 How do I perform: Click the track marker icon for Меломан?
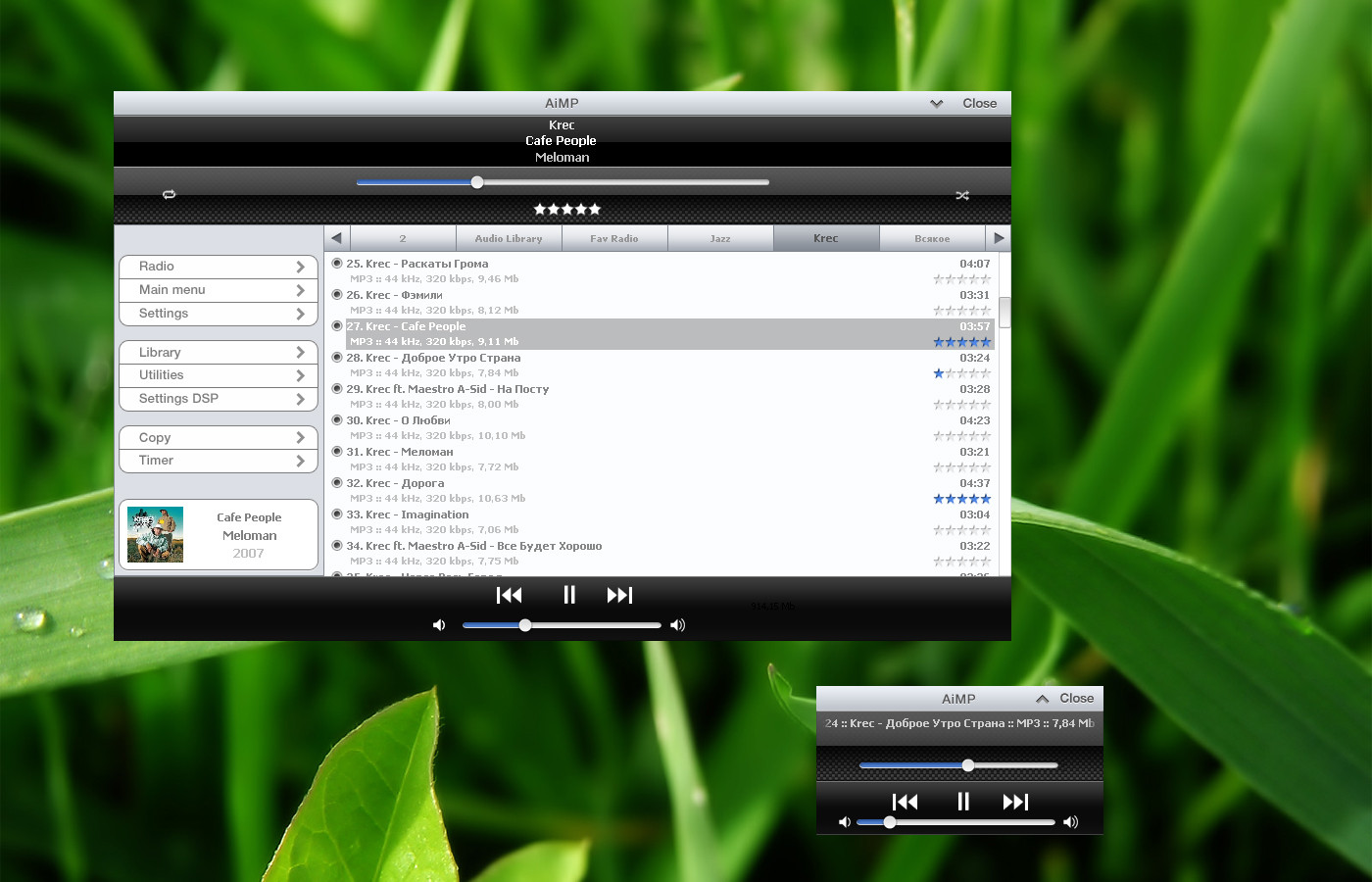337,452
